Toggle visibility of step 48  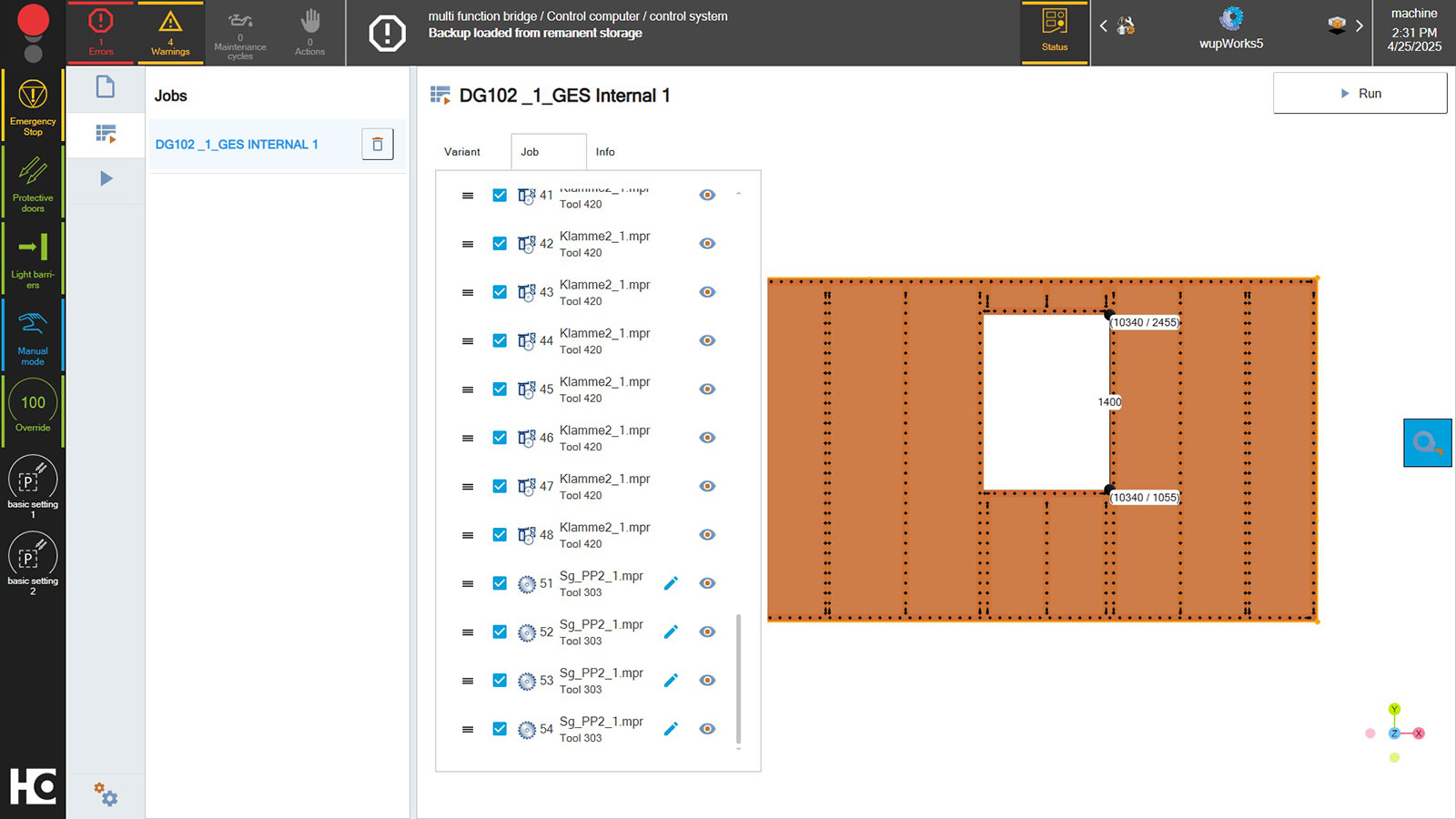[x=707, y=534]
